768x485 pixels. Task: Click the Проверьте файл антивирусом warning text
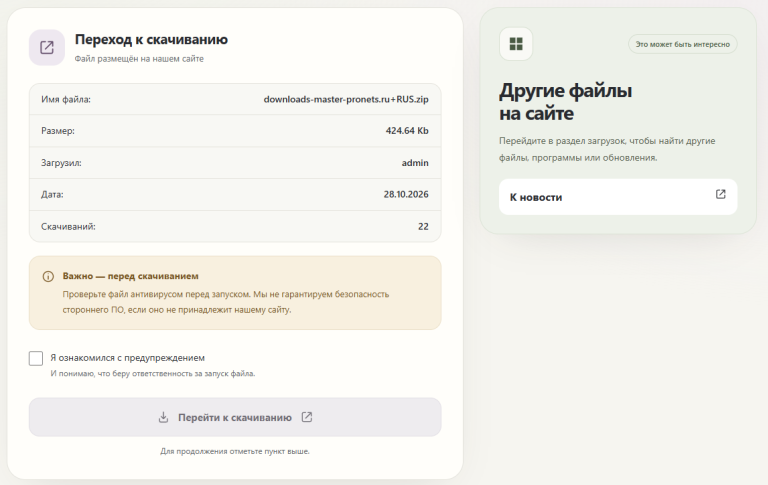click(x=226, y=302)
